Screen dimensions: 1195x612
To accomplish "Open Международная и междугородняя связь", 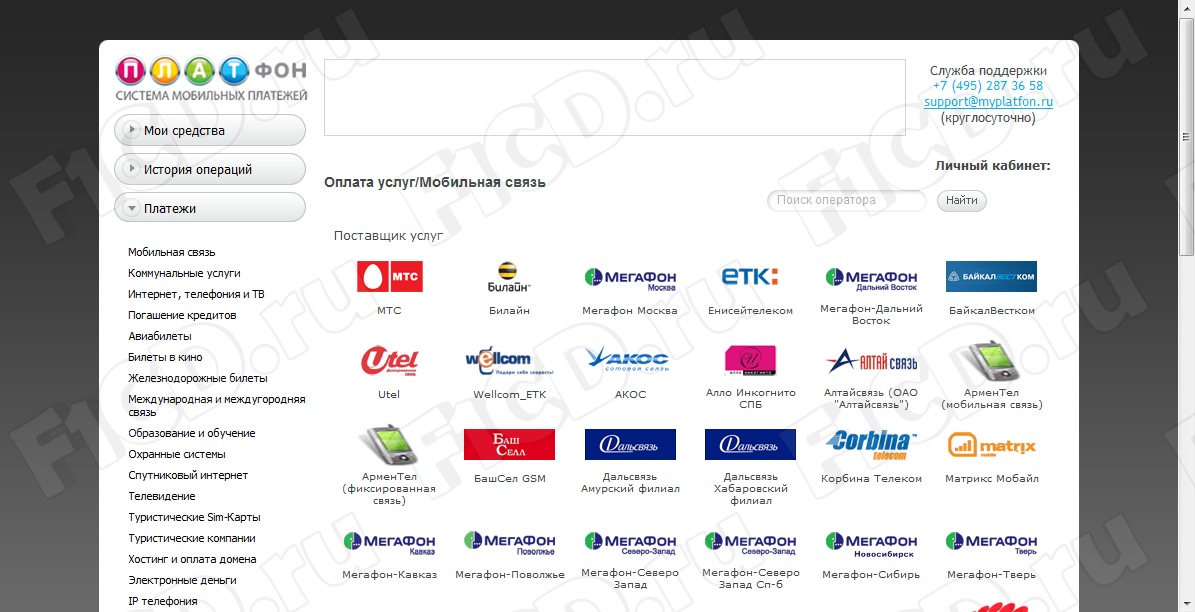I will pyautogui.click(x=216, y=405).
